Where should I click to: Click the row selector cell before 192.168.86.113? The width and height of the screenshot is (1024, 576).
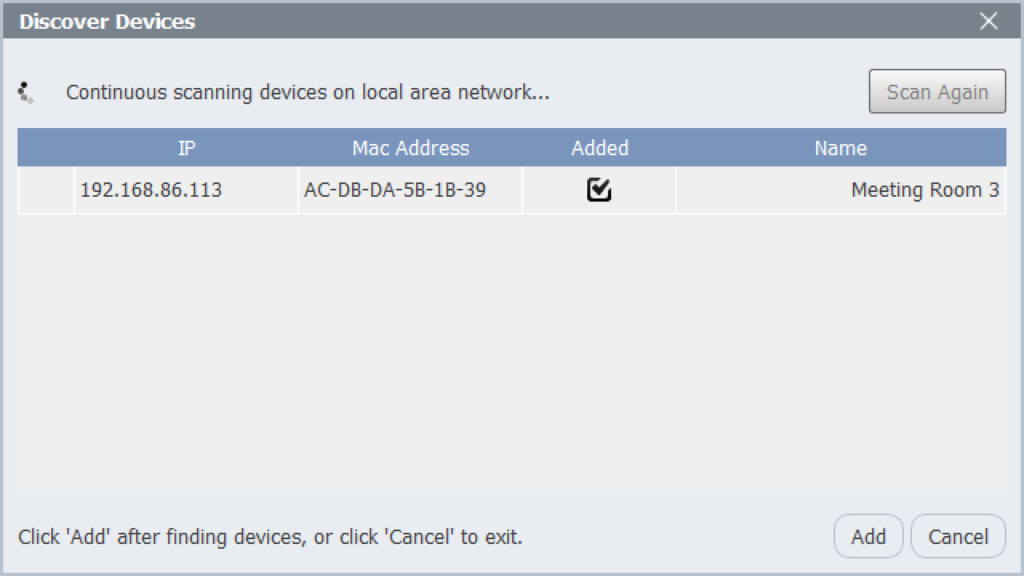coord(46,190)
